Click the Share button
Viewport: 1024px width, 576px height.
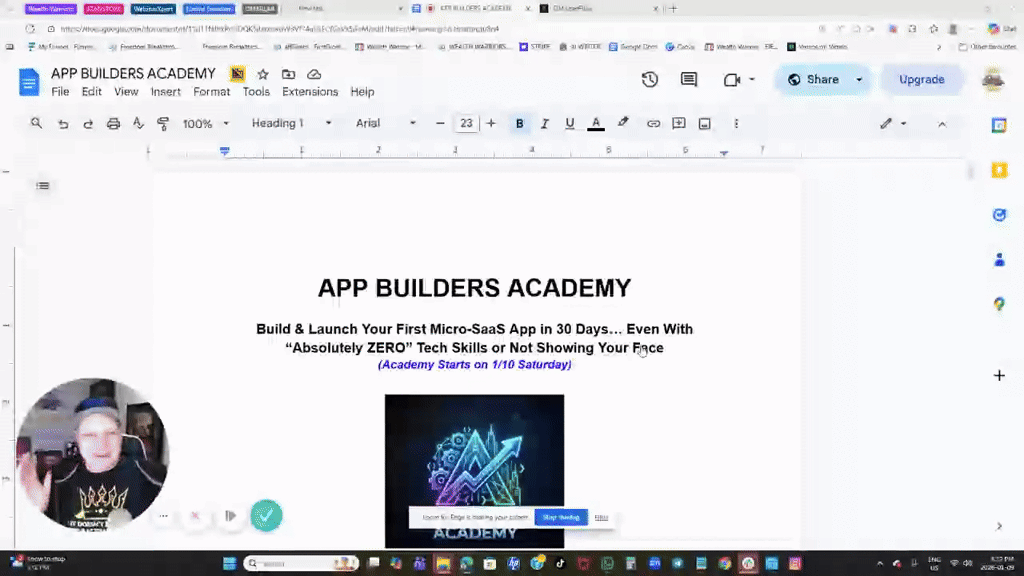tap(814, 80)
